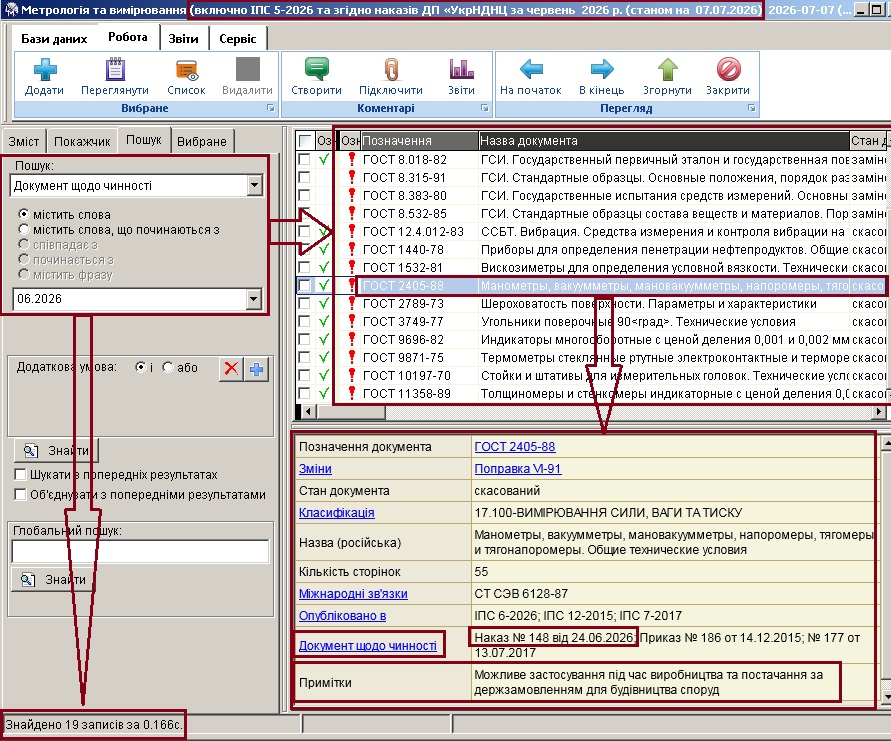The width and height of the screenshot is (891, 741).
Task: Click the Зміни link
Action: tap(315, 469)
